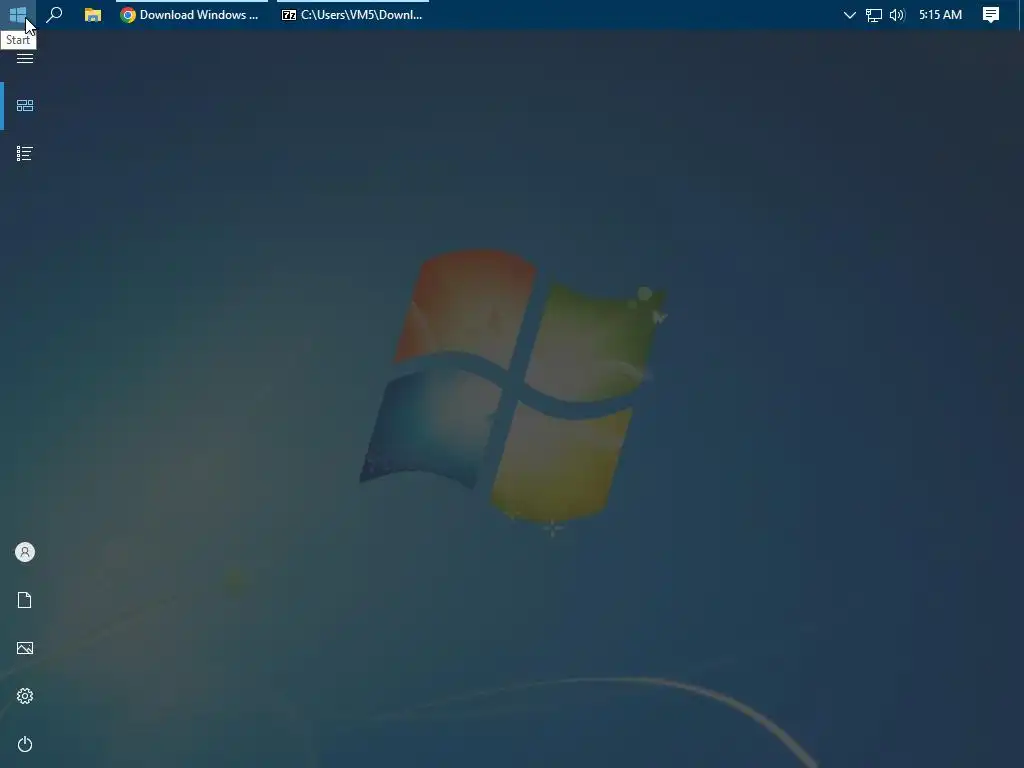Open the network status tray icon

click(873, 14)
